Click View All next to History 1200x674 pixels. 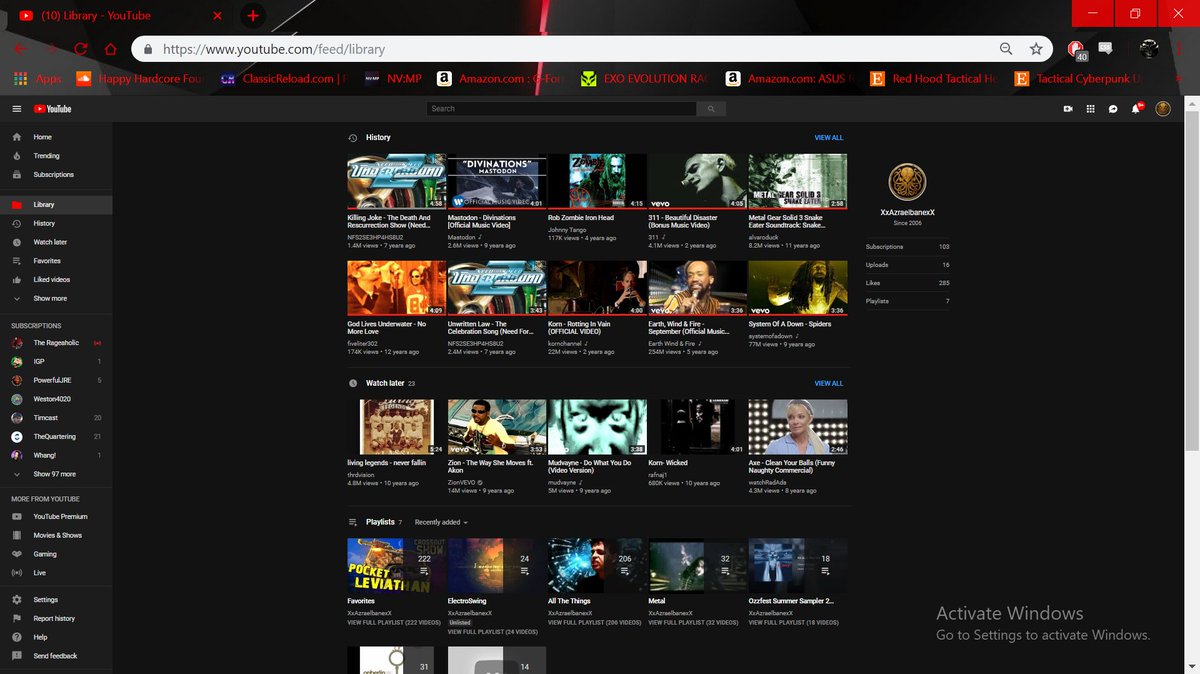(828, 138)
